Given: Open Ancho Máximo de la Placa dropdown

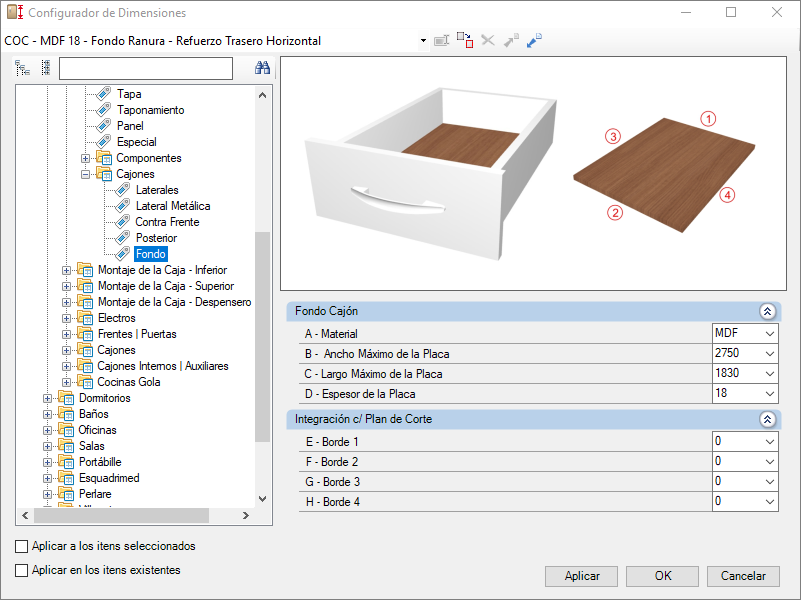Looking at the screenshot, I should (770, 353).
